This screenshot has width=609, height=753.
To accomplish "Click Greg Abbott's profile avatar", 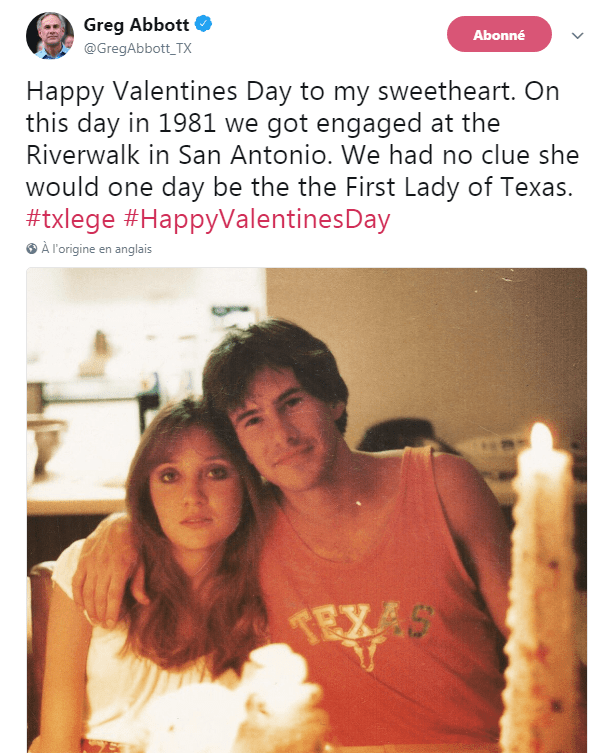I will pyautogui.click(x=48, y=36).
